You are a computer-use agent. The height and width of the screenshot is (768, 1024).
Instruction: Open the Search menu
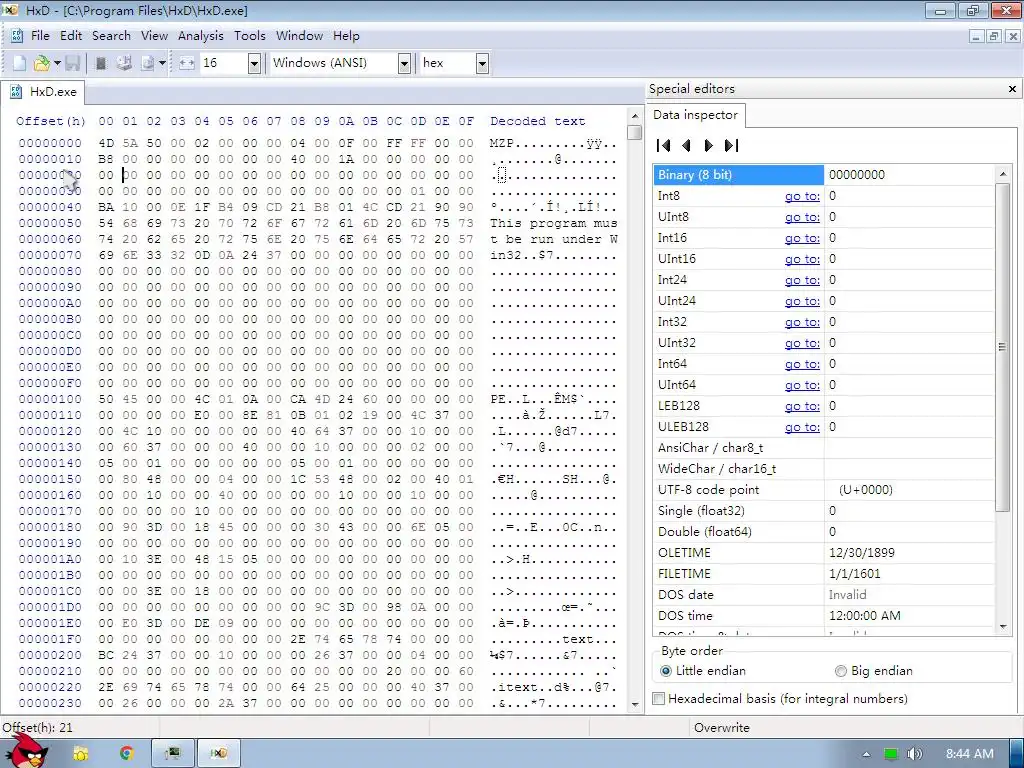point(111,36)
